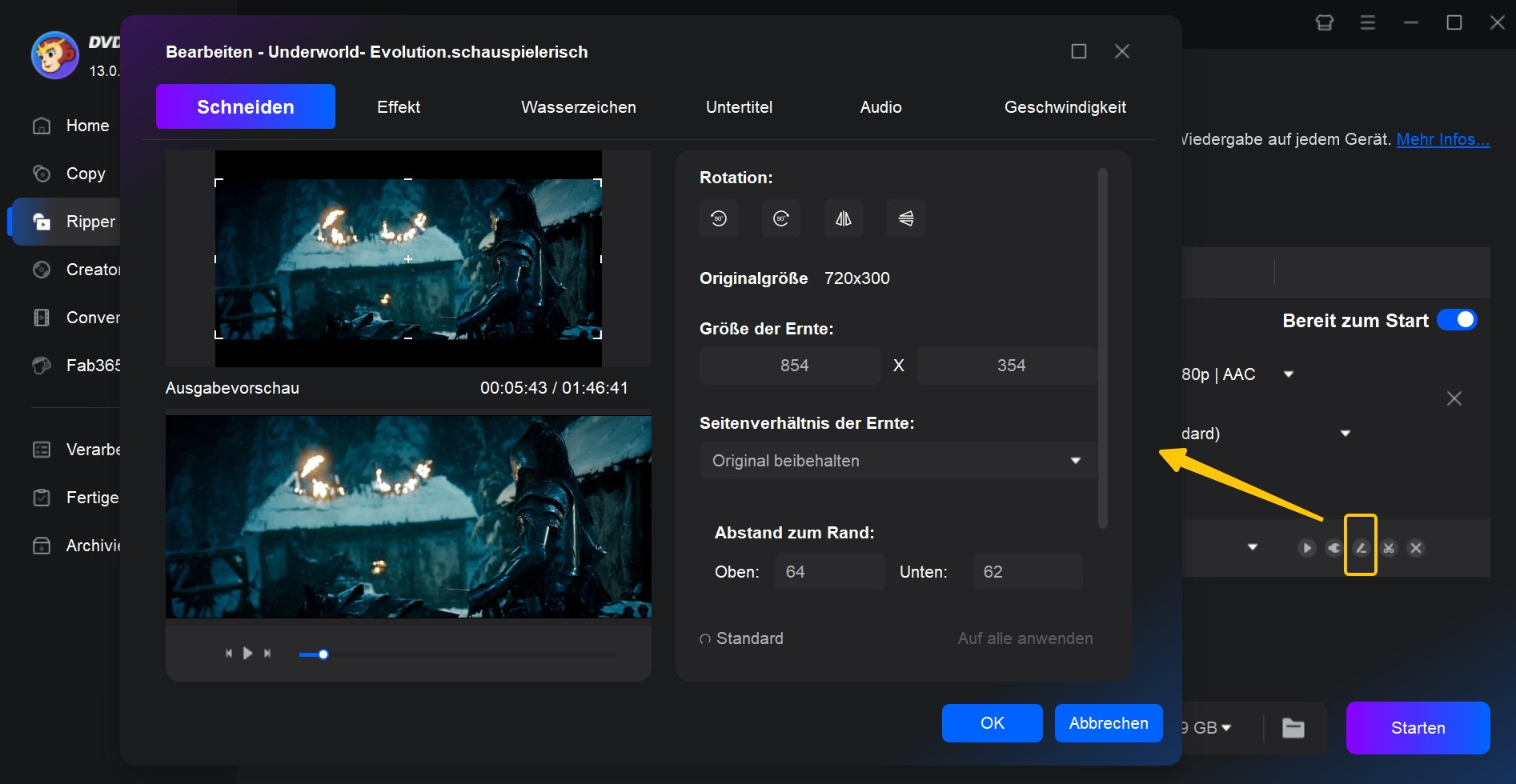Toggle the Bereit zum Start switch

[1457, 320]
